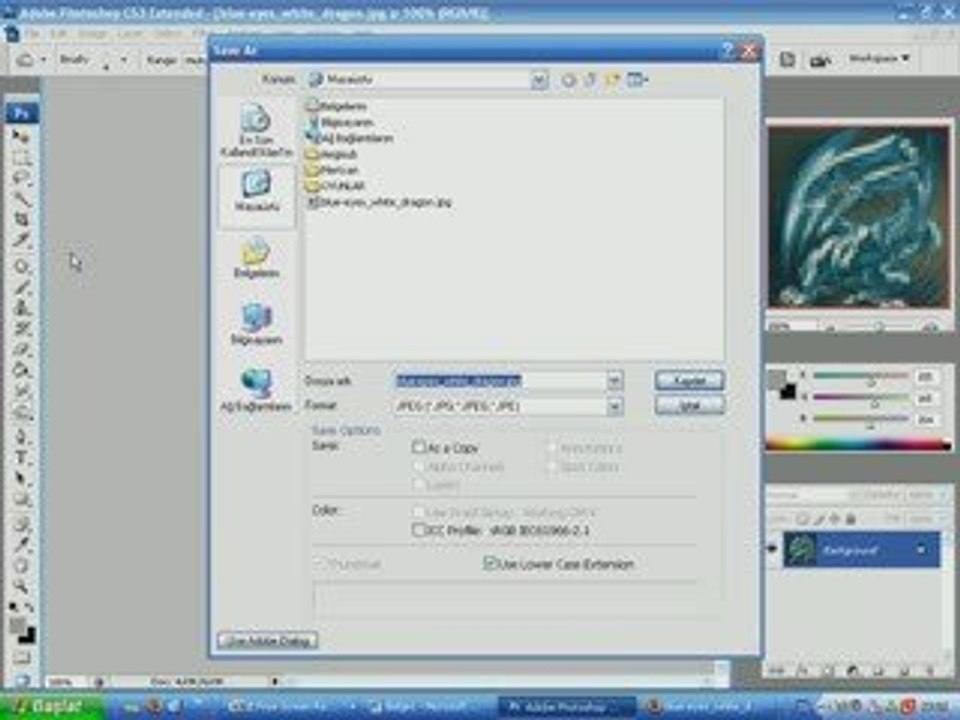Toggle the Annotations checkbox
This screenshot has height=720, width=960.
click(x=552, y=448)
